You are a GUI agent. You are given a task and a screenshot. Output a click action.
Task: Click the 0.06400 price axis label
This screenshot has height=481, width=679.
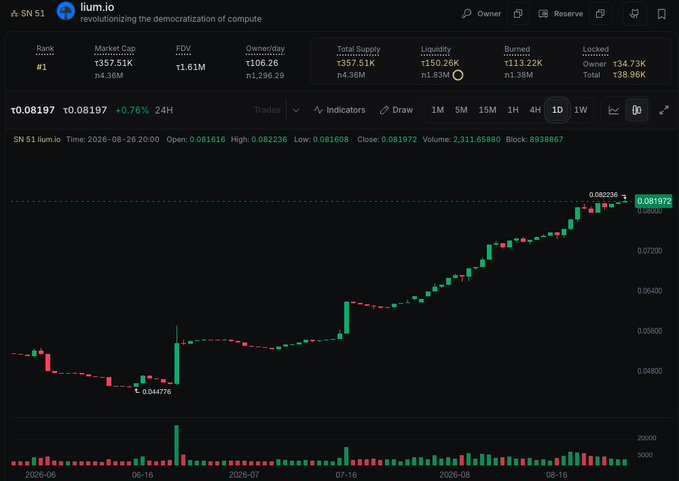click(x=650, y=291)
